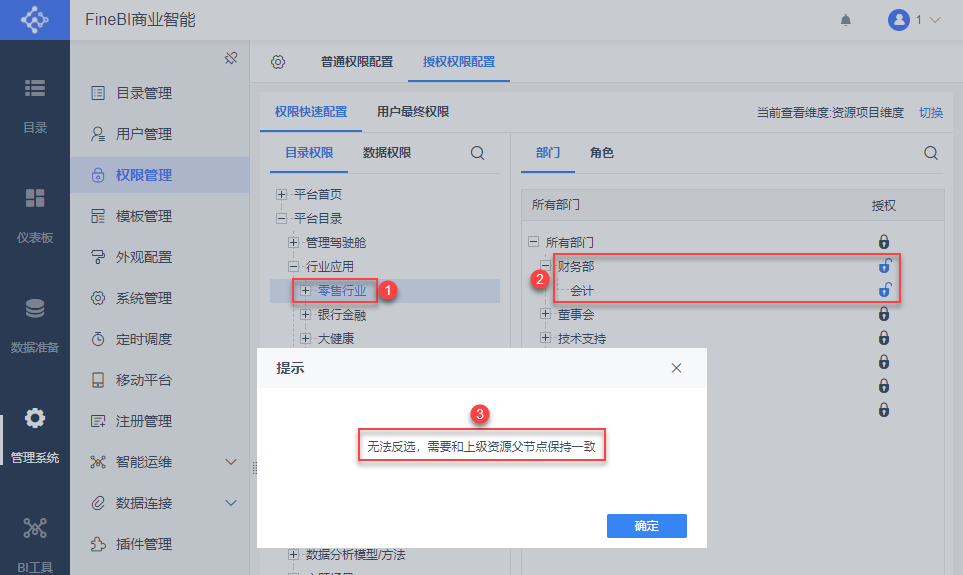963x575 pixels.
Task: Click the search icon in 部门 panel
Action: pos(931,153)
